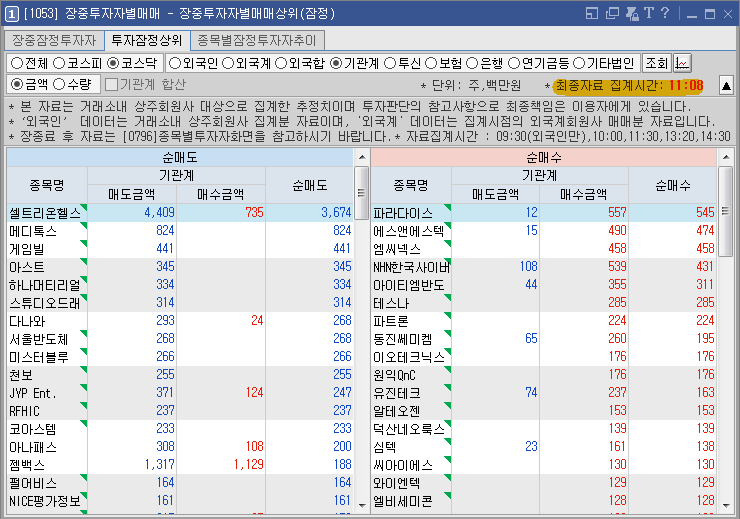Click the 순매도 column header on left table
This screenshot has width=740, height=519.
point(310,185)
